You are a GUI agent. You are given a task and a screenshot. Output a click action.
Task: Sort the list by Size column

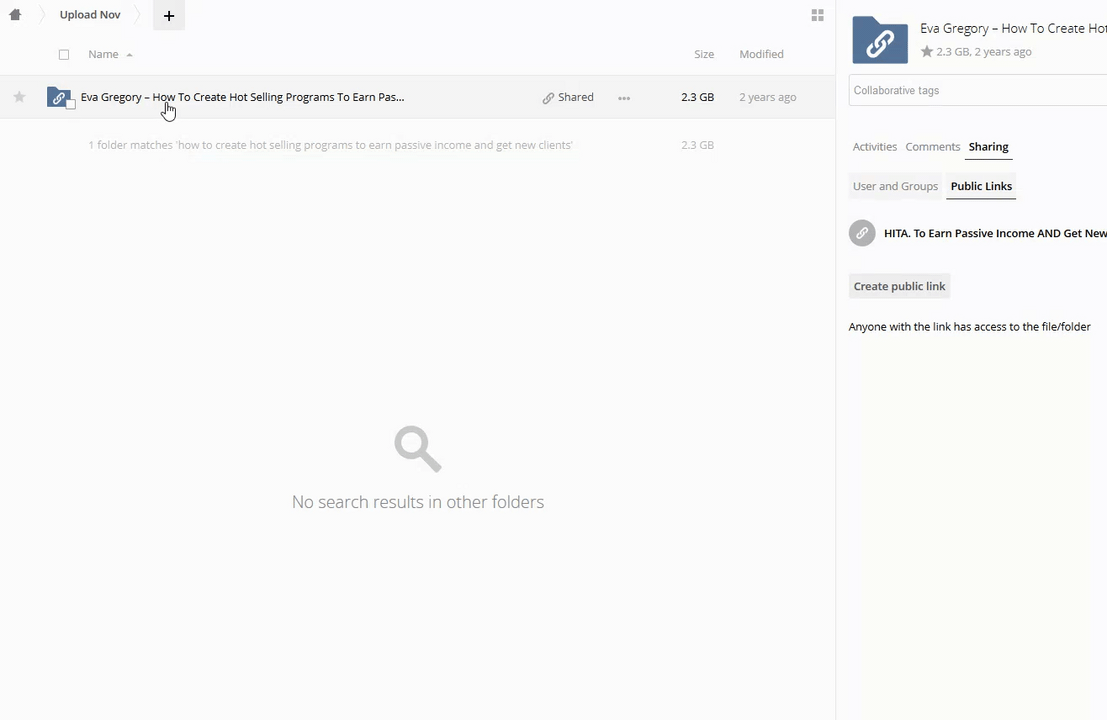[704, 54]
